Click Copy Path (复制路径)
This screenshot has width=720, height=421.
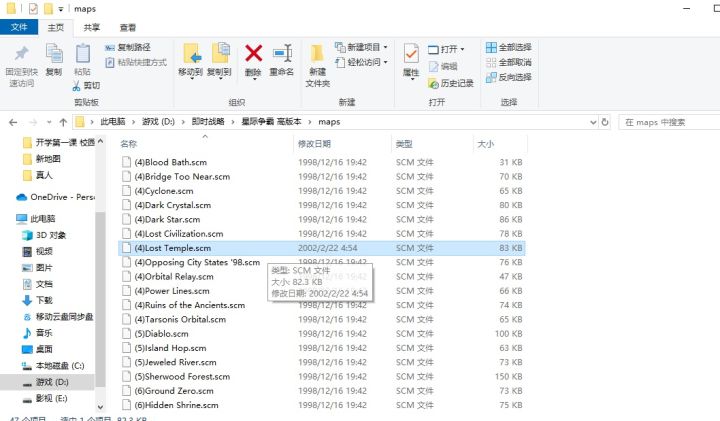128,47
